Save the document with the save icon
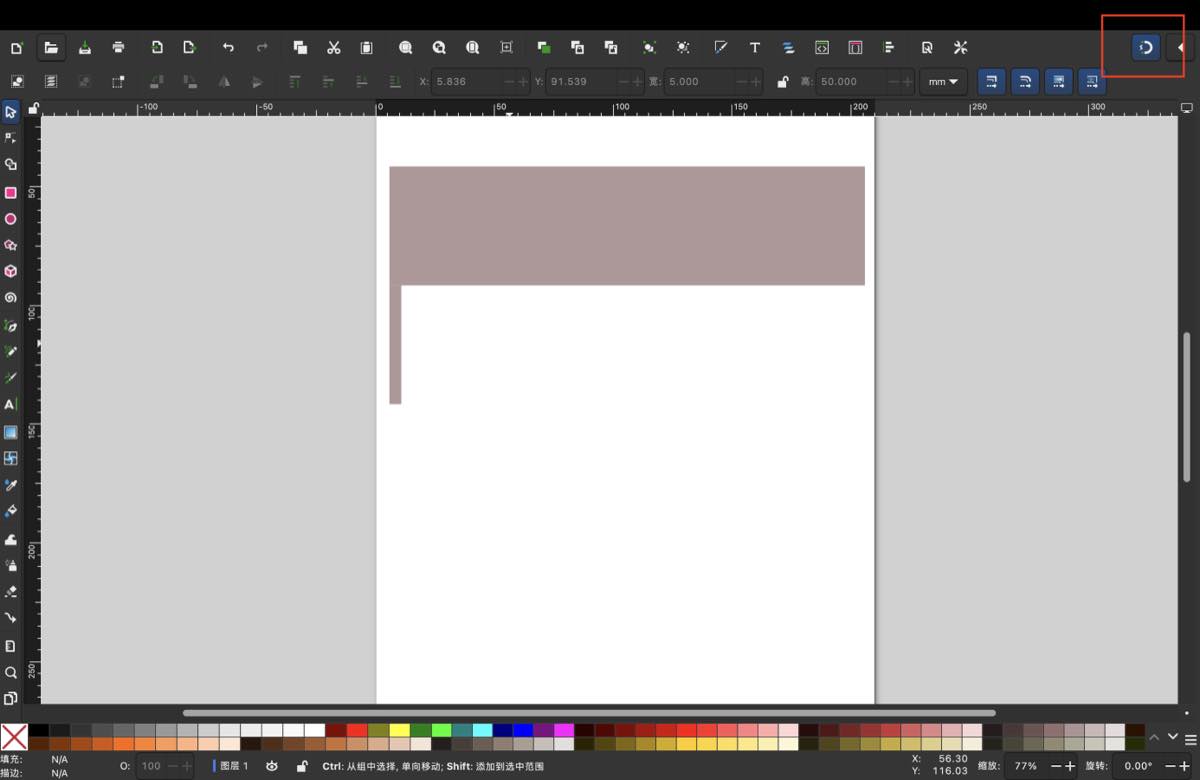The width and height of the screenshot is (1200, 780). point(85,47)
